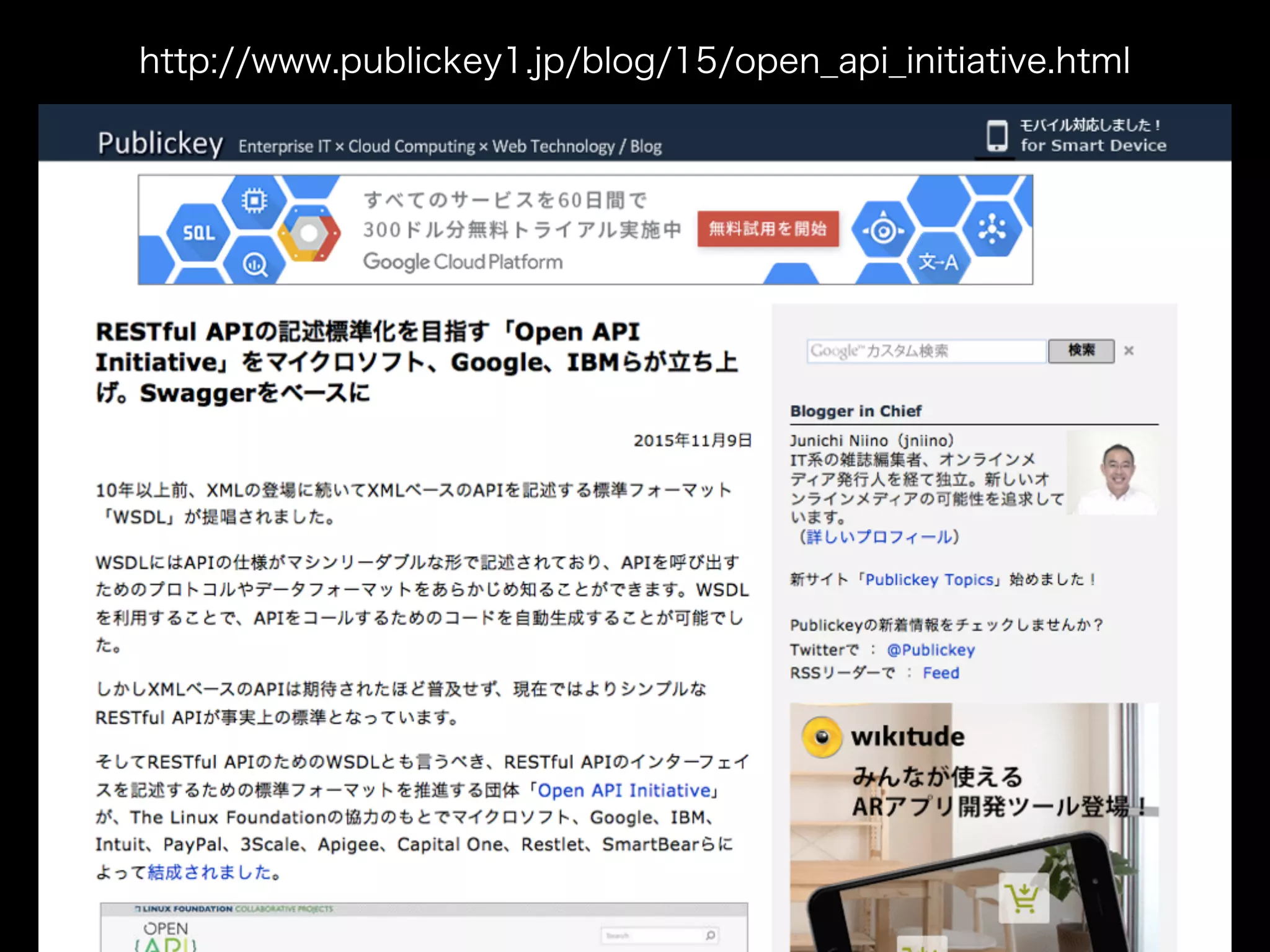Click the Google Cloud Platform hexagon logo

coord(308,234)
